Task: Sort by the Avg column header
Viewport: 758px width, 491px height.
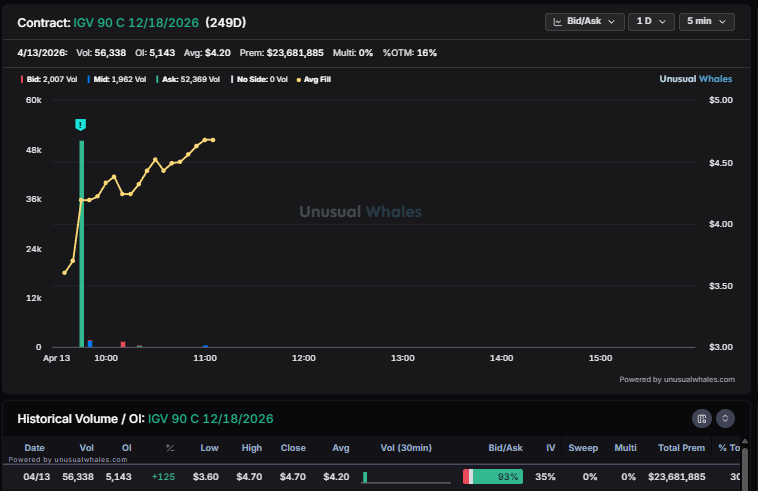Action: click(341, 448)
